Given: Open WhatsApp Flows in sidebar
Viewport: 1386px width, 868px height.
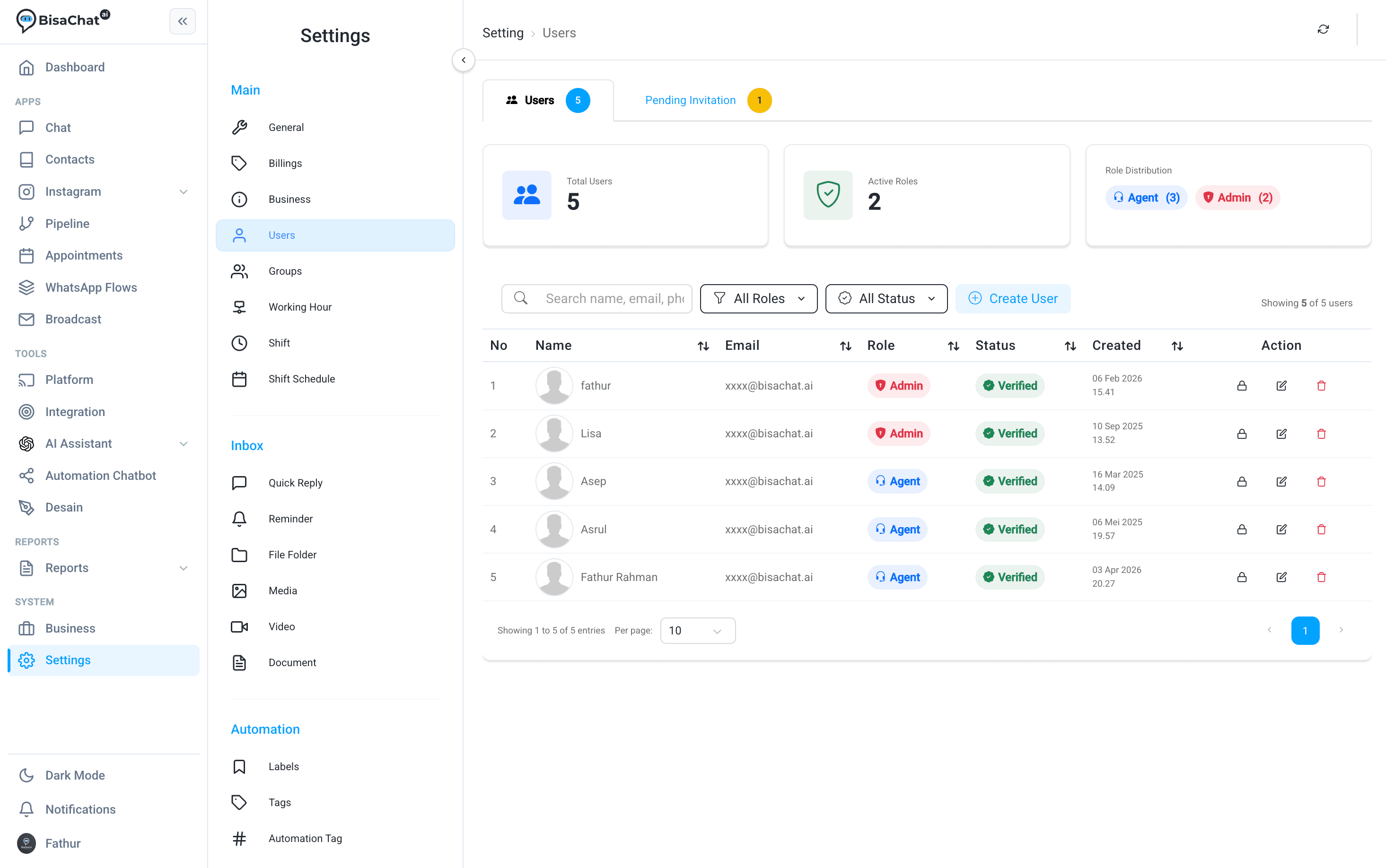Looking at the screenshot, I should 104,287.
